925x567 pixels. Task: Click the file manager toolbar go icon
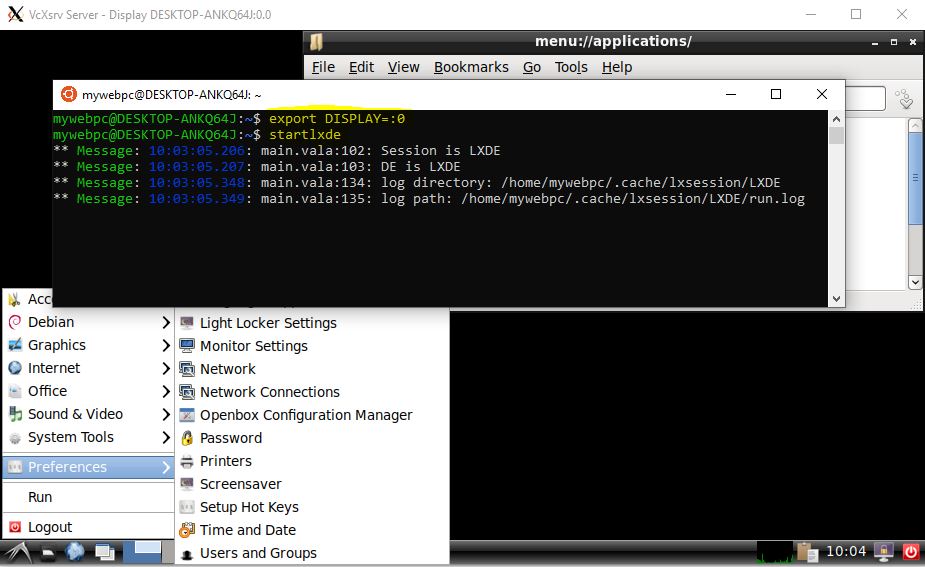tap(904, 99)
